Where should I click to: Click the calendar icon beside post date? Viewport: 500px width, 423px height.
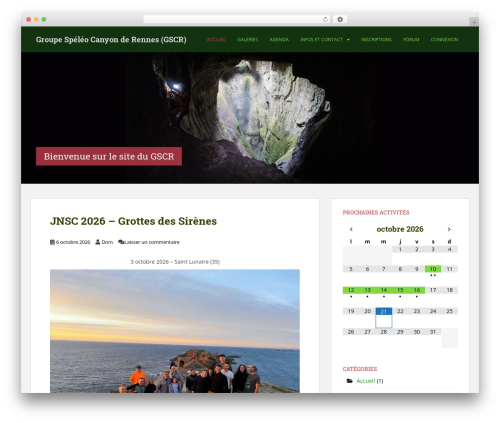click(52, 242)
